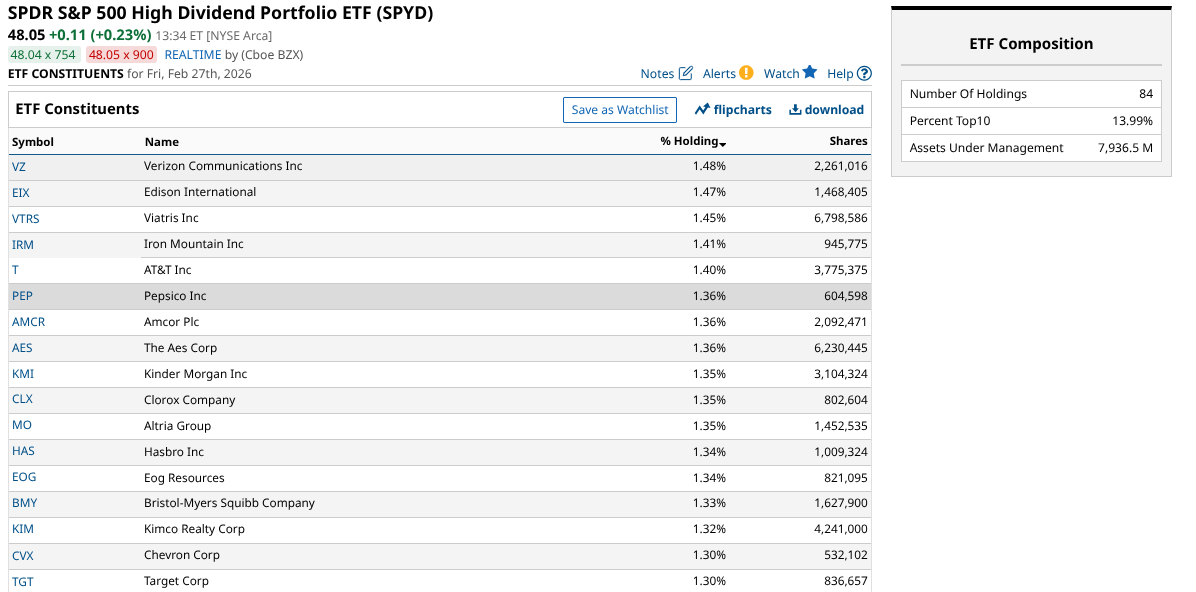Open the Notes link
Viewport: 1196px width, 592px height.
click(x=657, y=73)
